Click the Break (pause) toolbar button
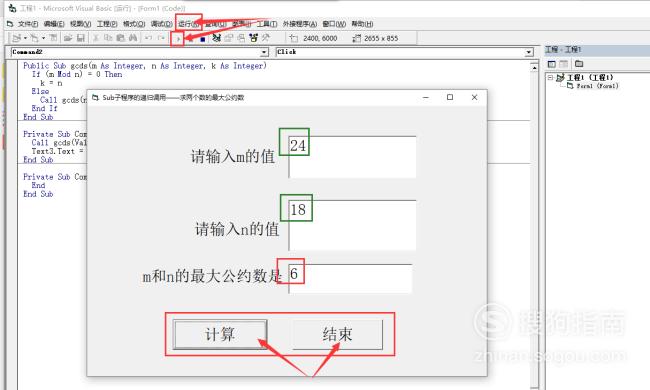Screen dimensions: 650x390 tap(190, 39)
